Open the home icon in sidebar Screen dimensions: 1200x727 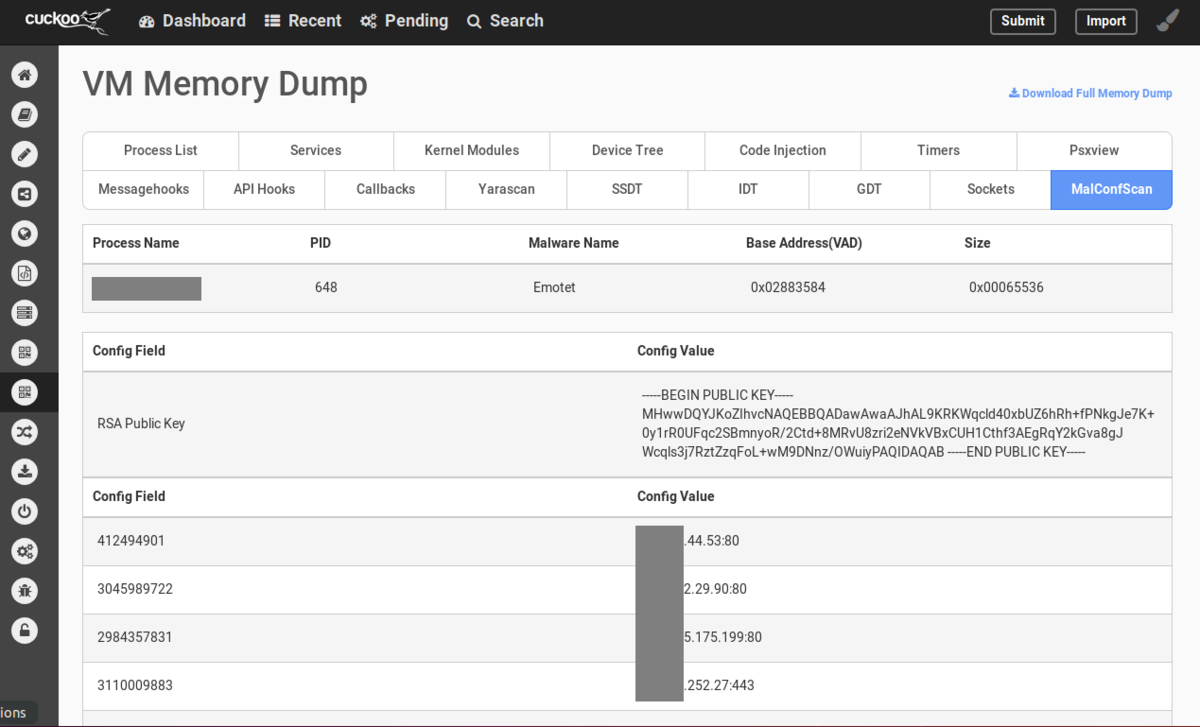click(x=25, y=75)
